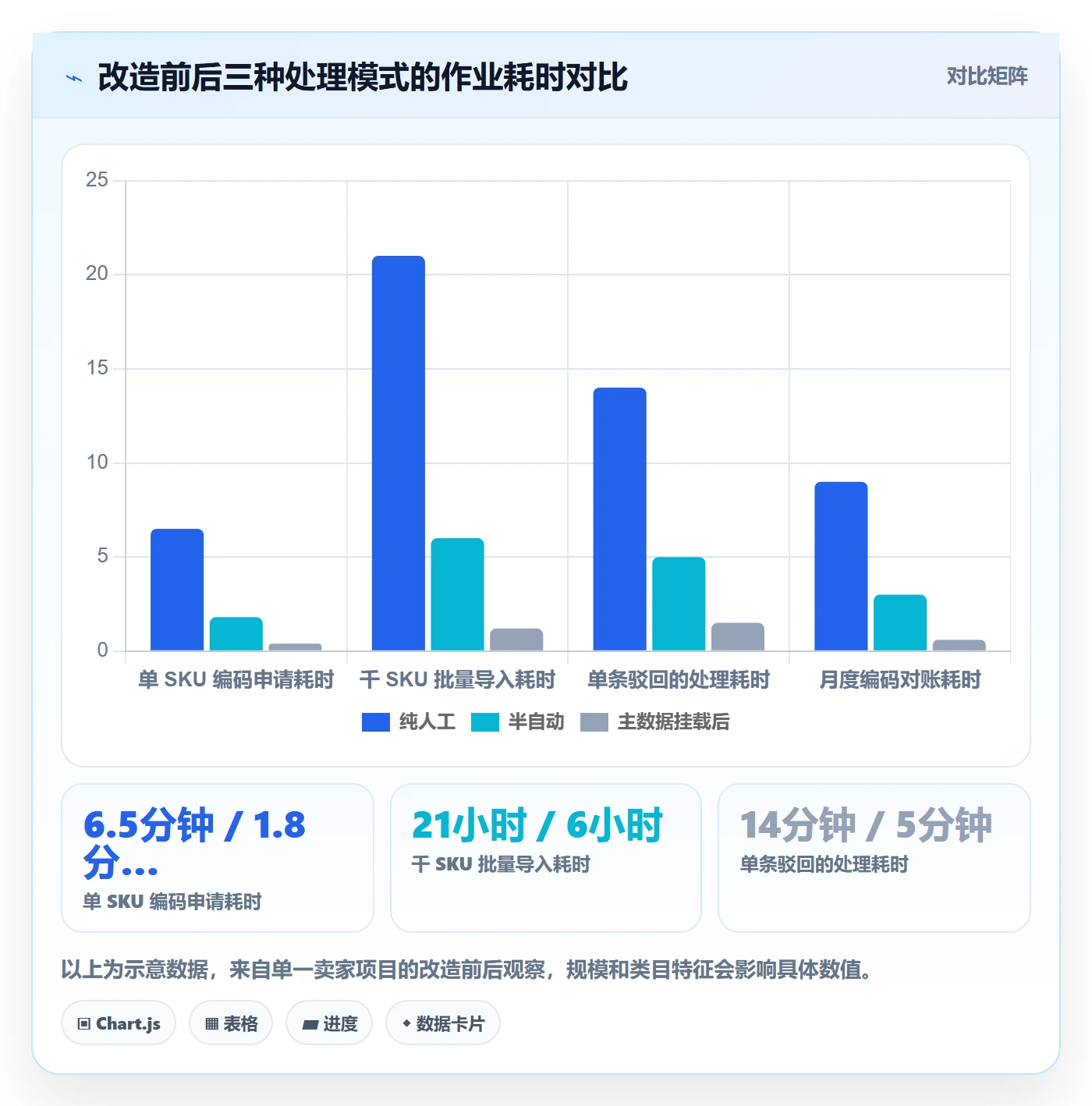1092x1106 pixels.
Task: Click the 主数据挂载后 bar for 单条驳回的处理耗时
Action: coord(738,636)
